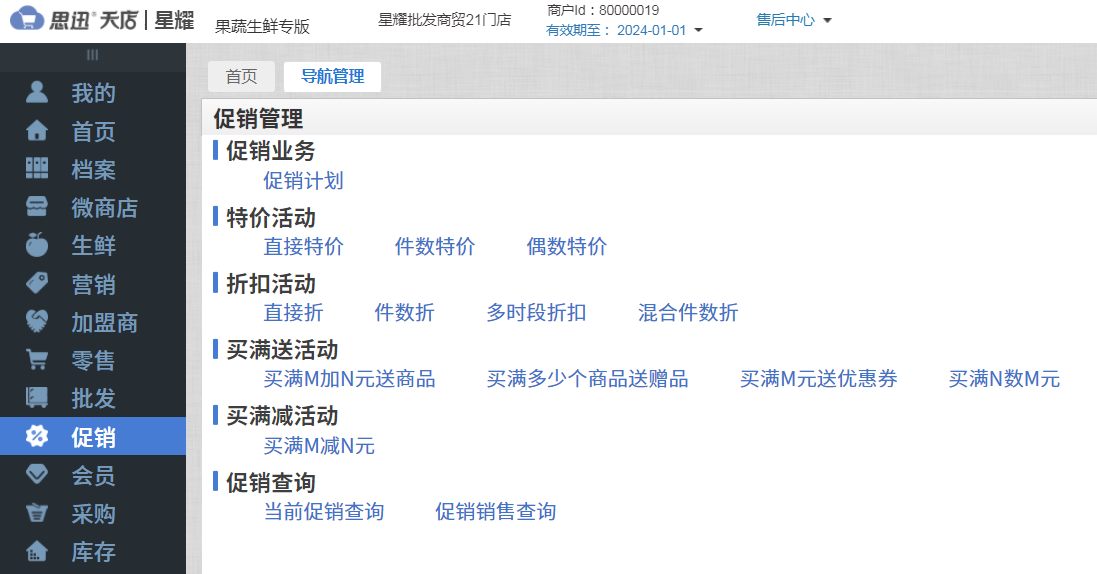Click the 生鲜 apple icon
The height and width of the screenshot is (574, 1097).
coord(37,244)
